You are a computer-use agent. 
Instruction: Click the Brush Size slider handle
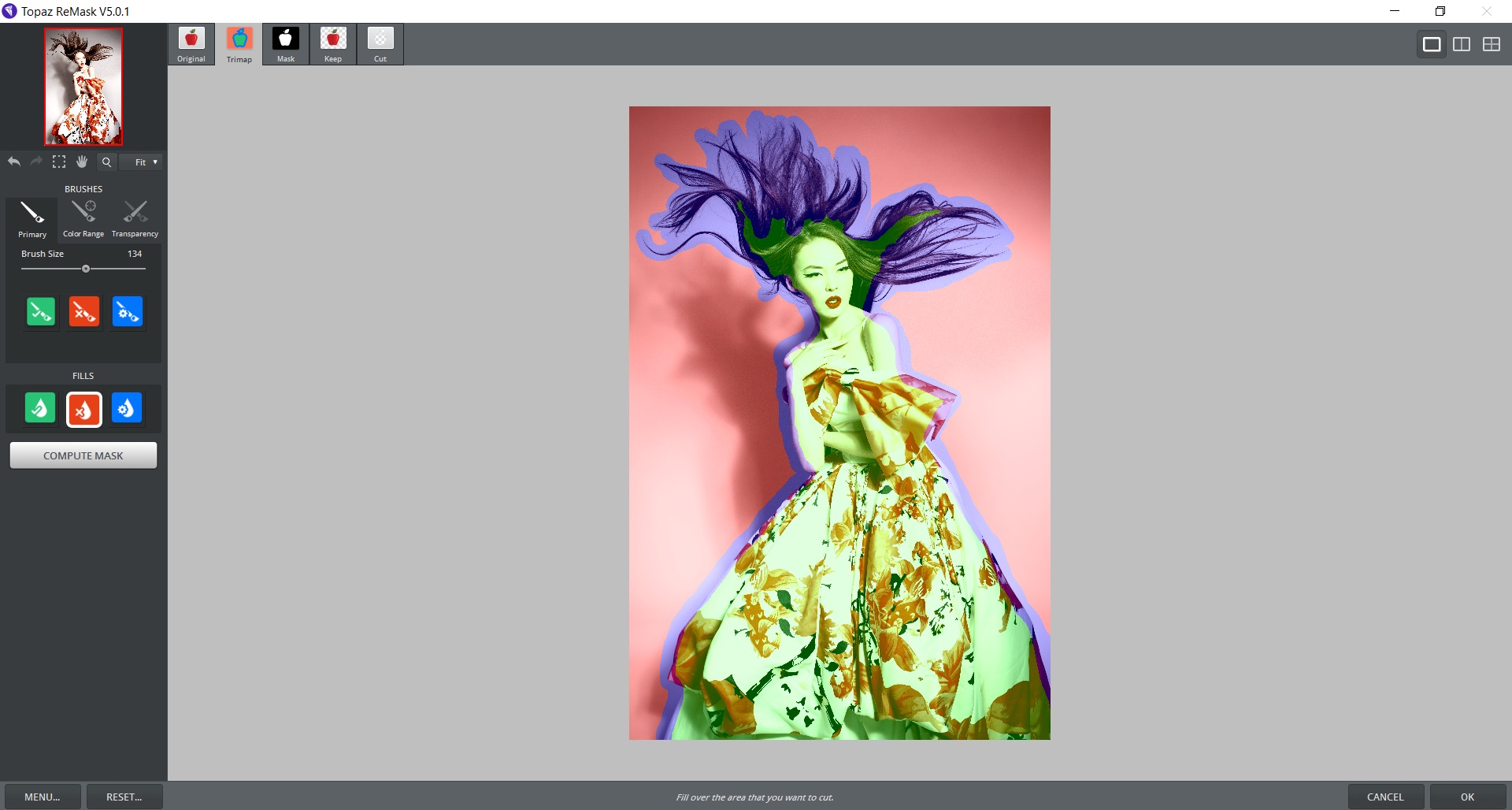(x=85, y=269)
